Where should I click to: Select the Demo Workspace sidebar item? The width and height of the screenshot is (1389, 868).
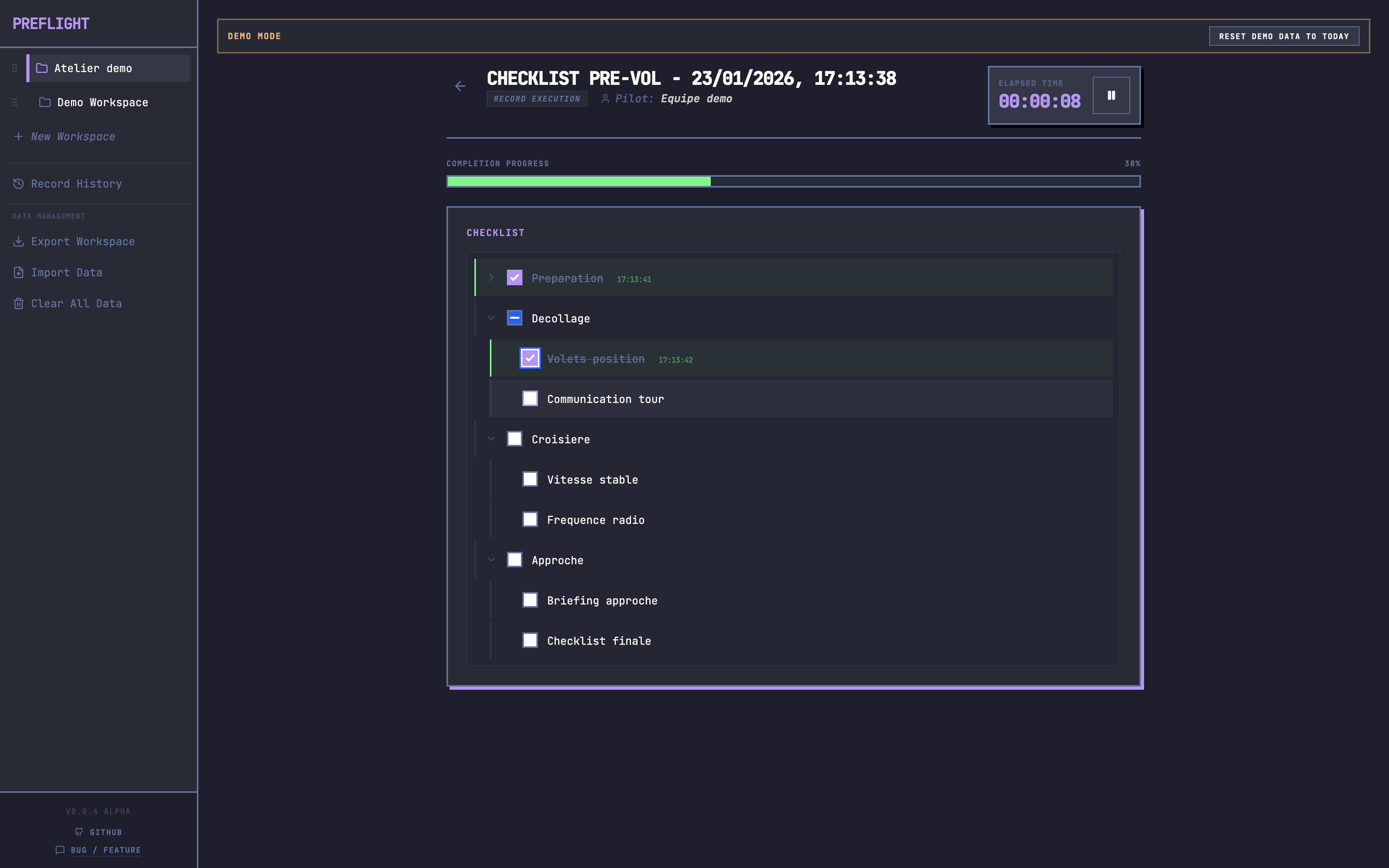click(102, 103)
